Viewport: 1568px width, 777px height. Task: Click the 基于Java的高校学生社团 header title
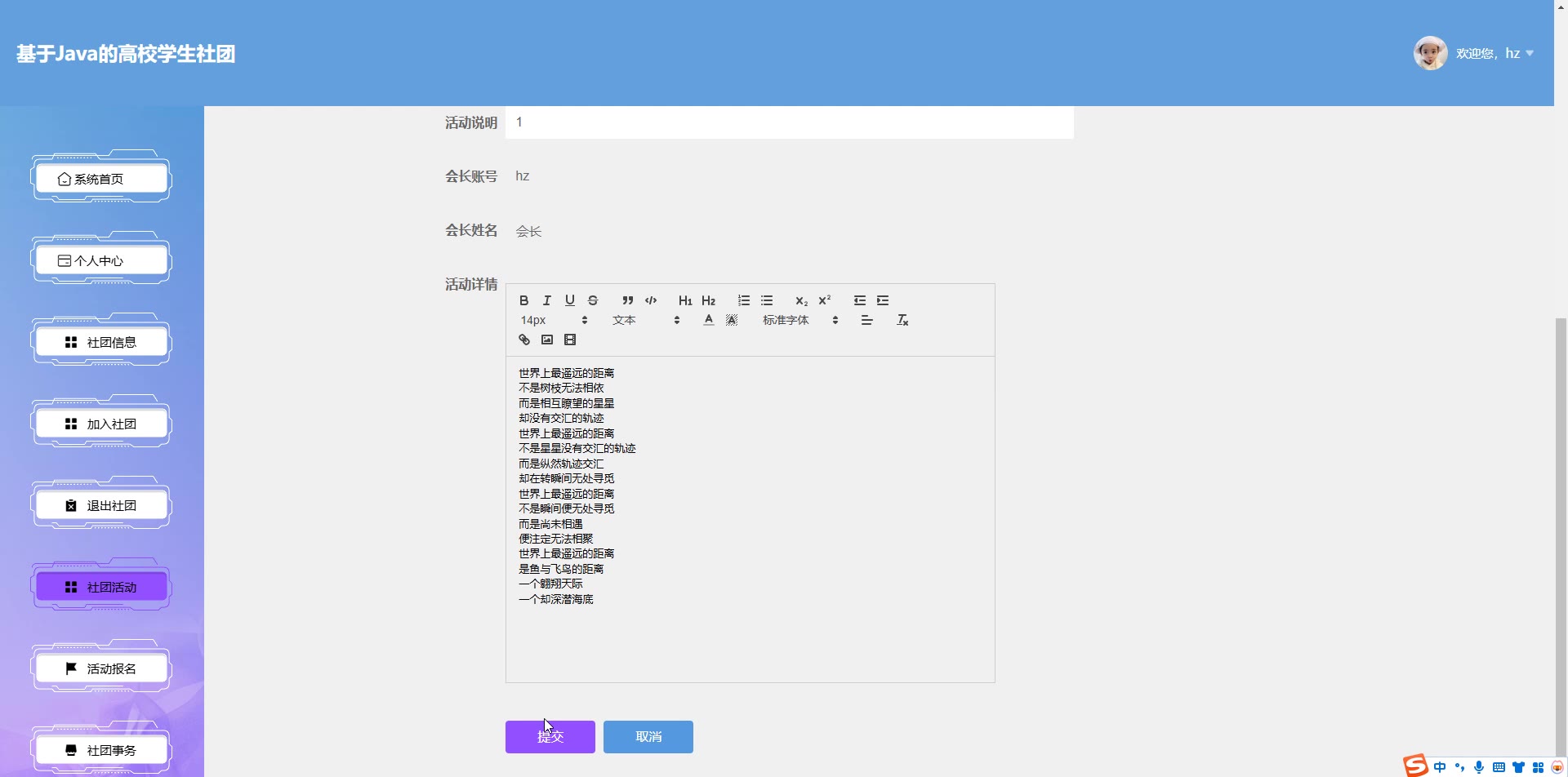click(x=126, y=54)
